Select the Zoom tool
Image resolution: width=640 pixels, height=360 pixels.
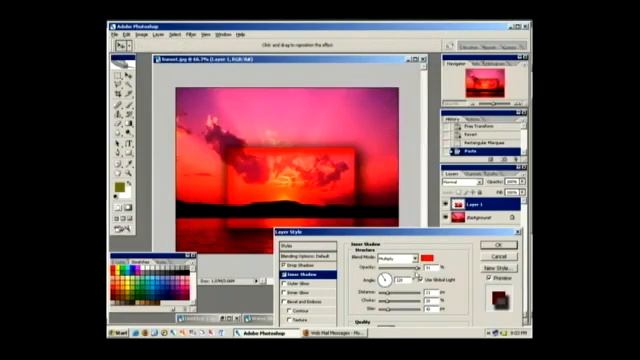(x=129, y=173)
